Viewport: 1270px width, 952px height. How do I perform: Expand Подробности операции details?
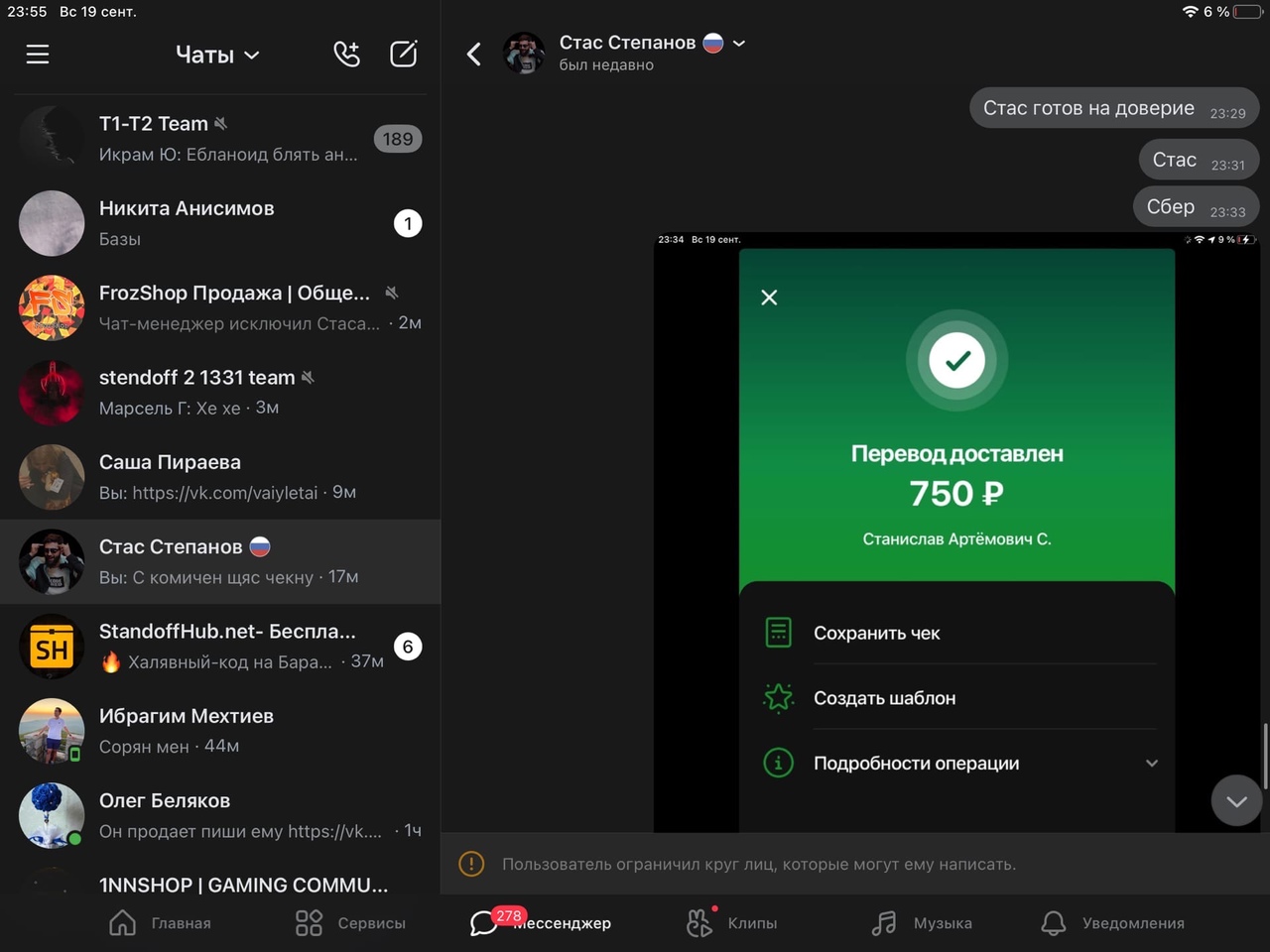(1151, 764)
